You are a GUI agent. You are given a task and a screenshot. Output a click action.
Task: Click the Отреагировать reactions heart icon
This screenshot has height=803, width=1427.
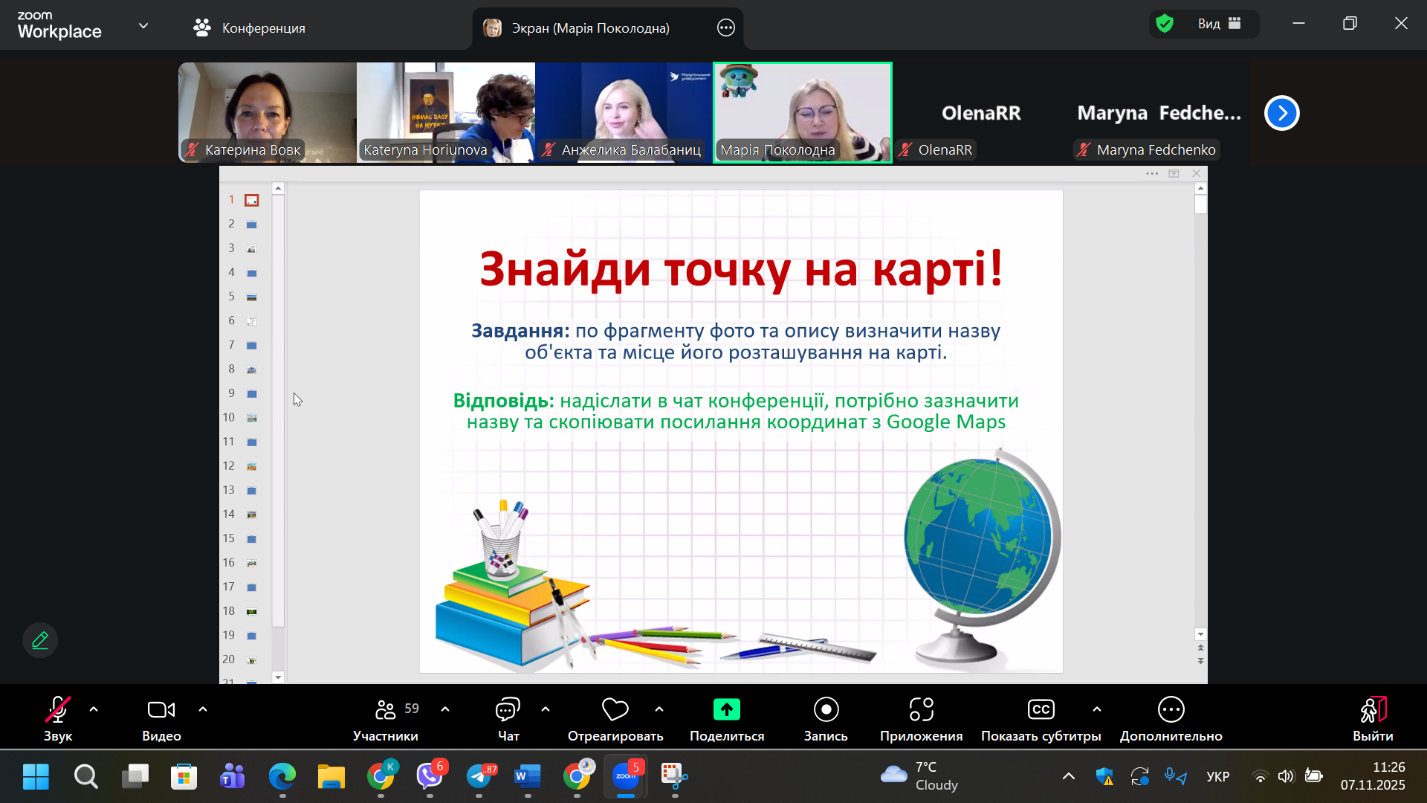point(615,710)
